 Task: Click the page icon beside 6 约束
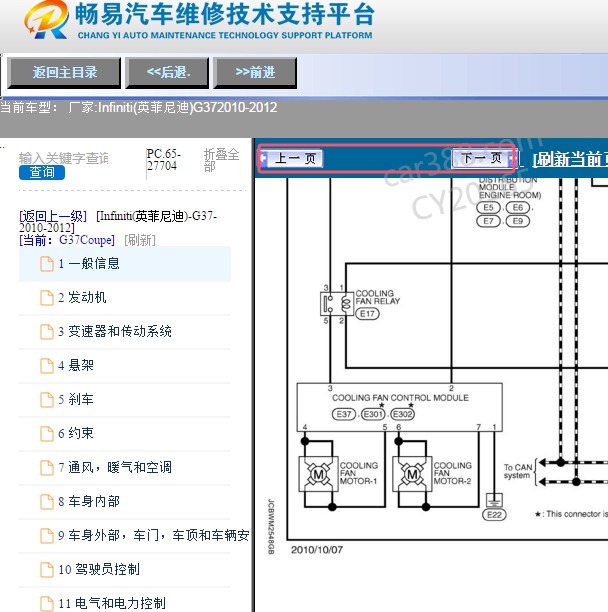pos(47,434)
